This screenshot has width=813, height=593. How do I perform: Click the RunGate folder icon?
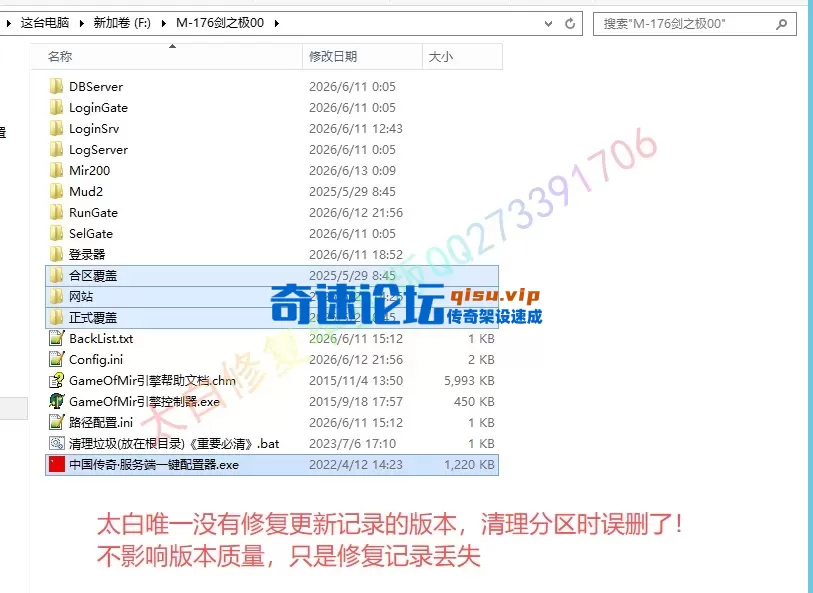point(57,212)
